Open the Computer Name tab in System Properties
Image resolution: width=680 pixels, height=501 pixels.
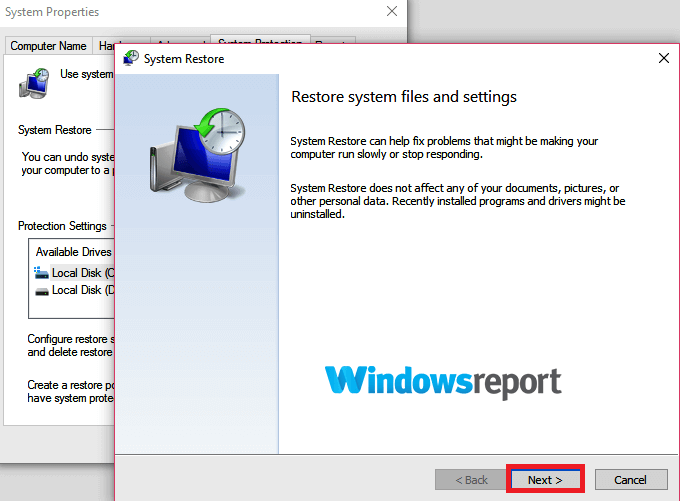click(x=48, y=46)
